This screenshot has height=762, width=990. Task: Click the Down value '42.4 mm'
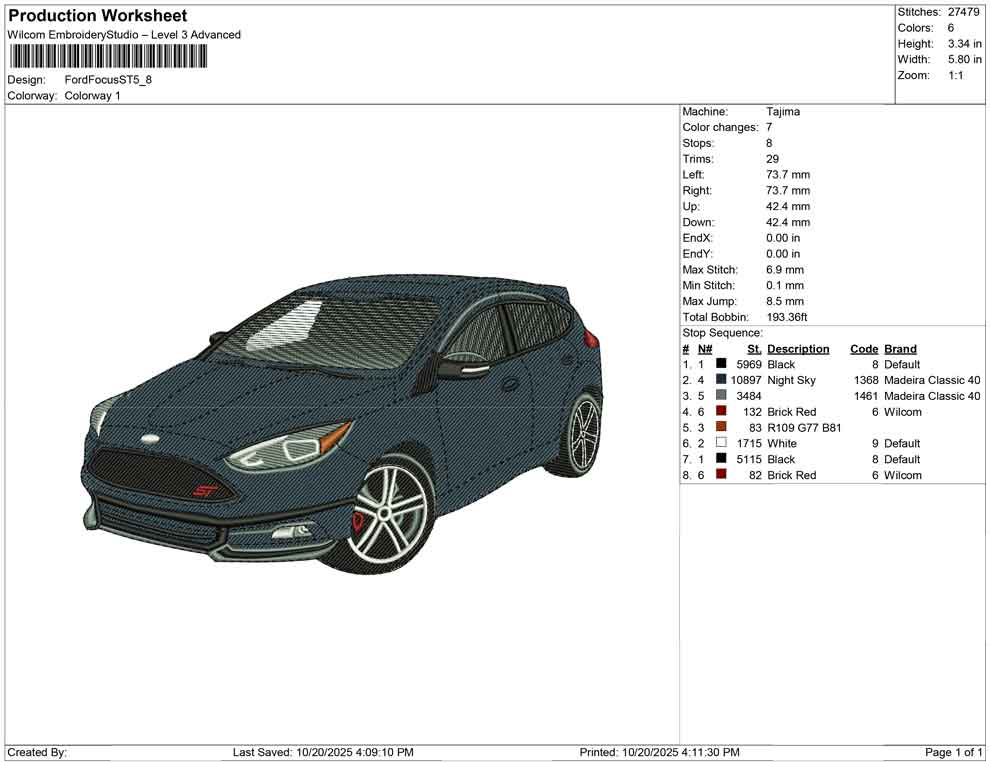[788, 222]
